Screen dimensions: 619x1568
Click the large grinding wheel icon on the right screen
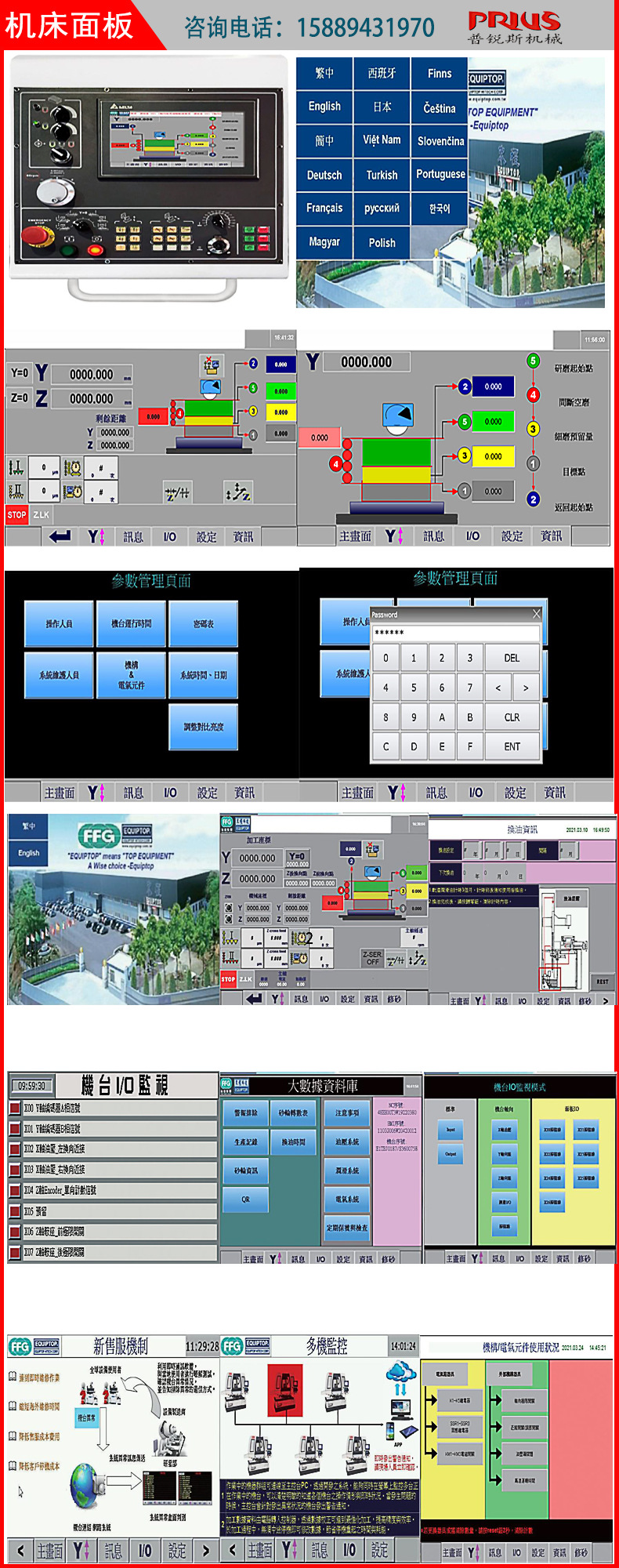(397, 418)
